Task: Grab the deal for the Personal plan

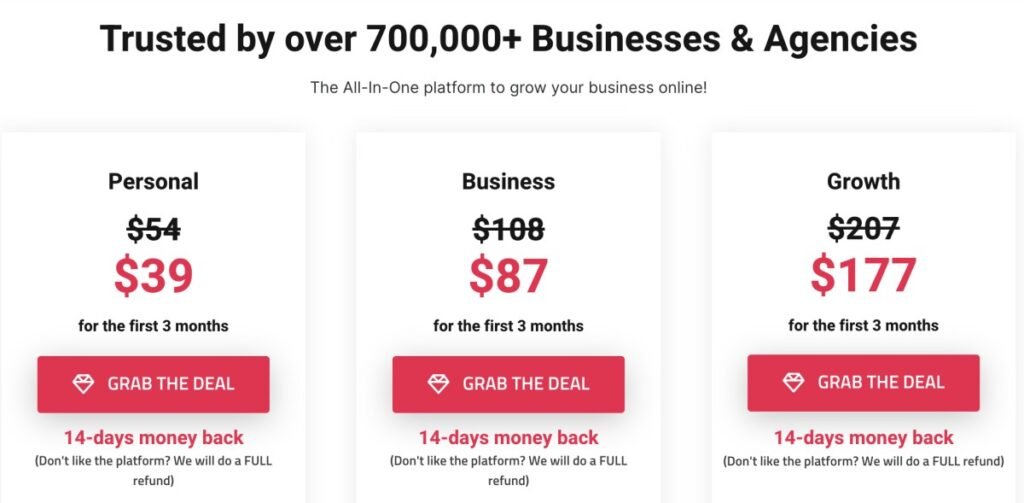Action: (153, 384)
